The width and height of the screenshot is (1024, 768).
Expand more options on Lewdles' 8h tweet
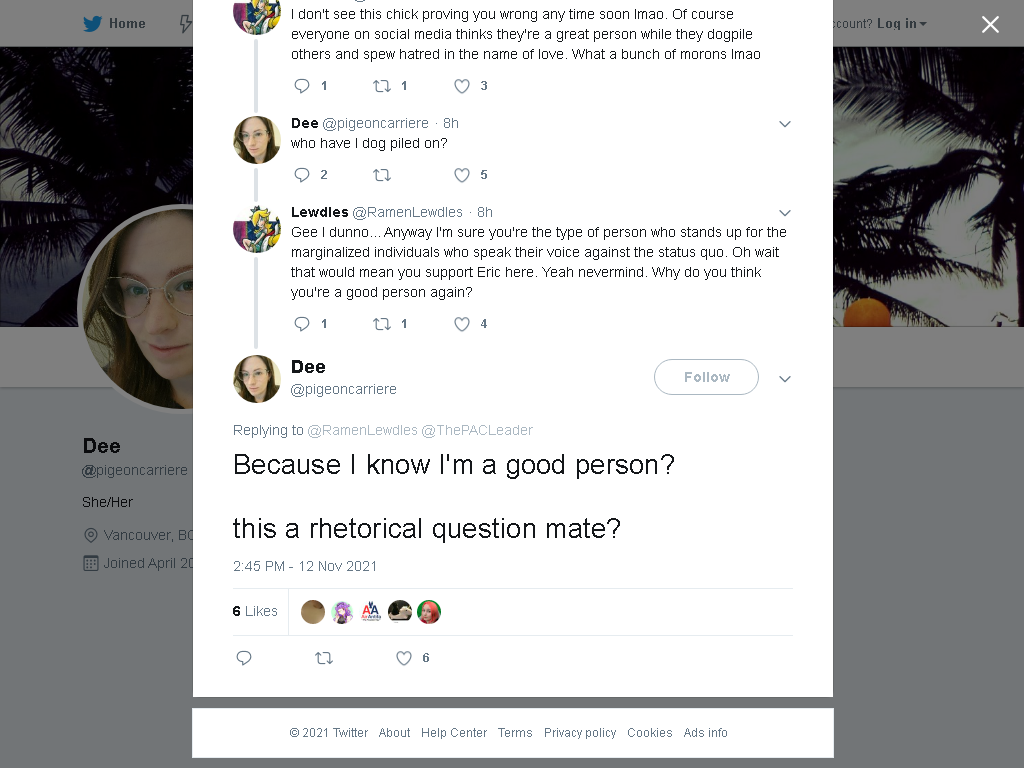tap(785, 213)
